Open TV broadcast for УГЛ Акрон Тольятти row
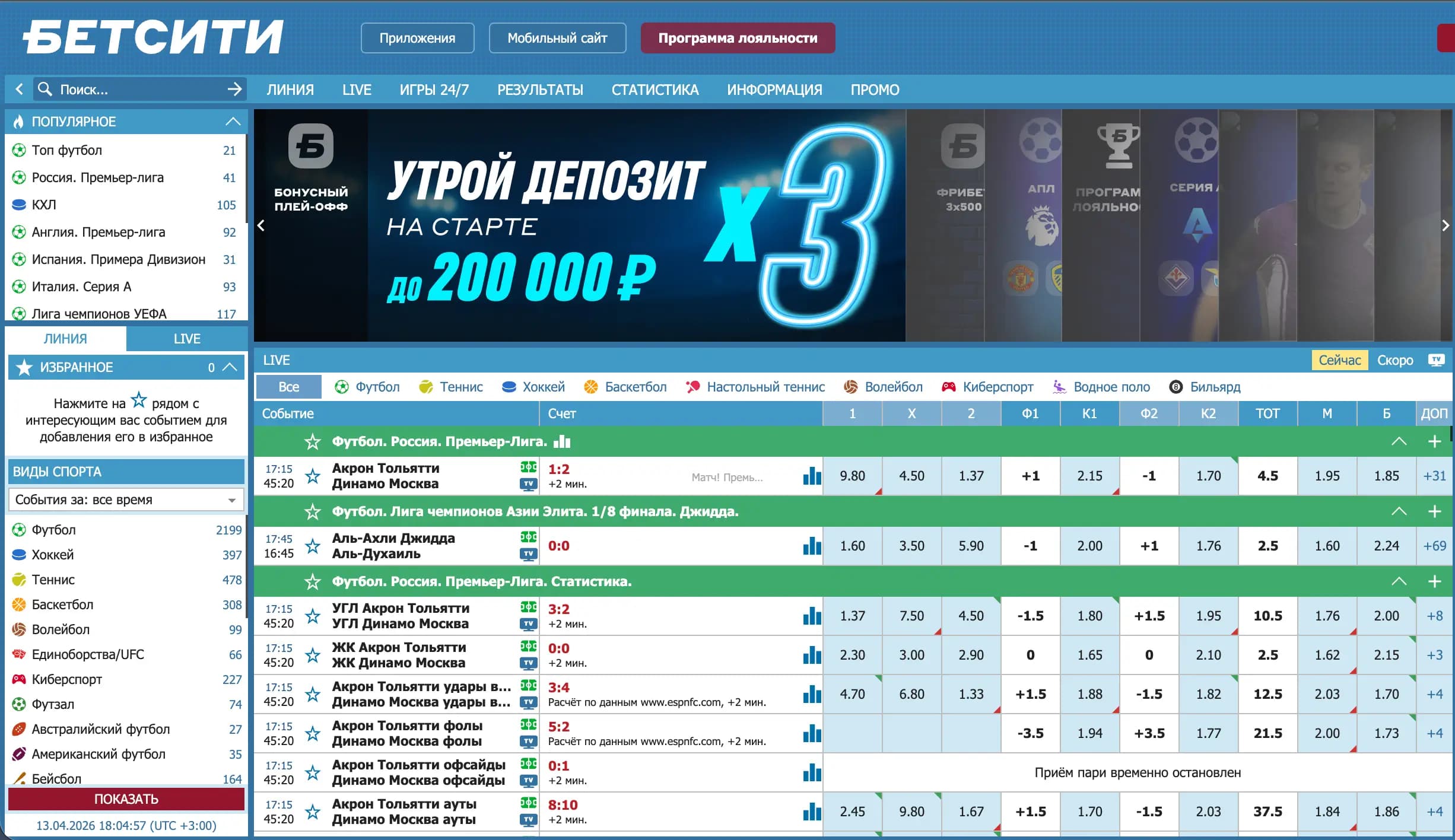Viewport: 1455px width, 840px height. [528, 624]
